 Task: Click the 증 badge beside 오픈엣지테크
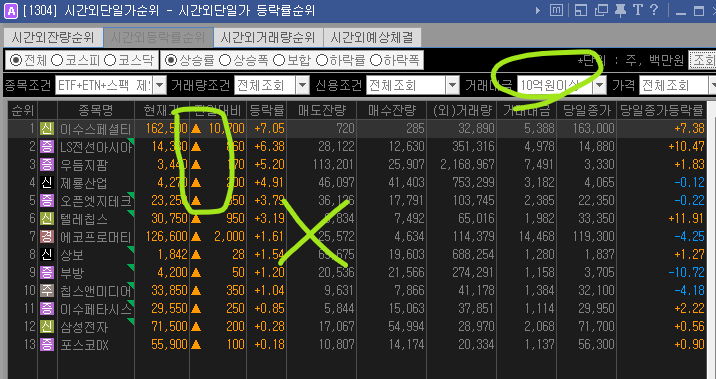pyautogui.click(x=47, y=200)
